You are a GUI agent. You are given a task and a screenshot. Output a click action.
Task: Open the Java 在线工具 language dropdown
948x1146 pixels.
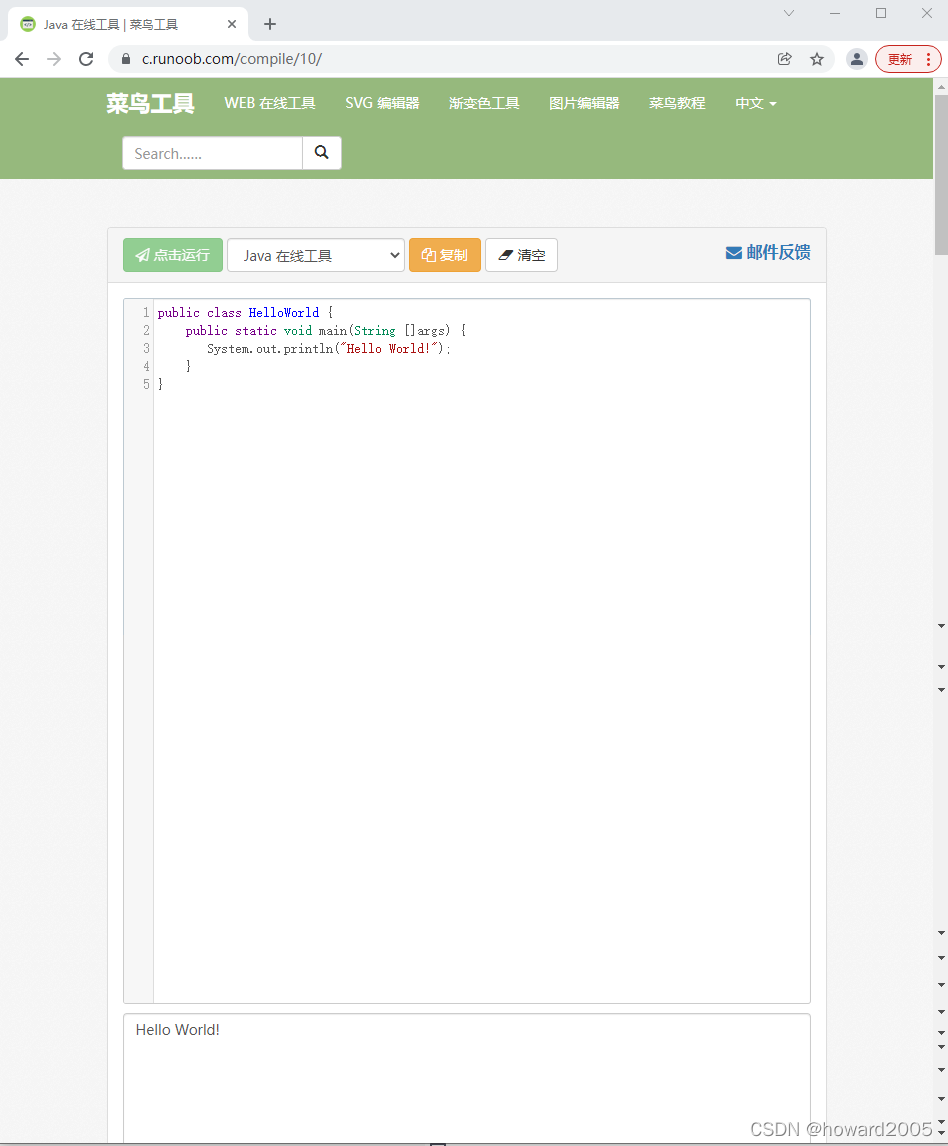point(316,255)
